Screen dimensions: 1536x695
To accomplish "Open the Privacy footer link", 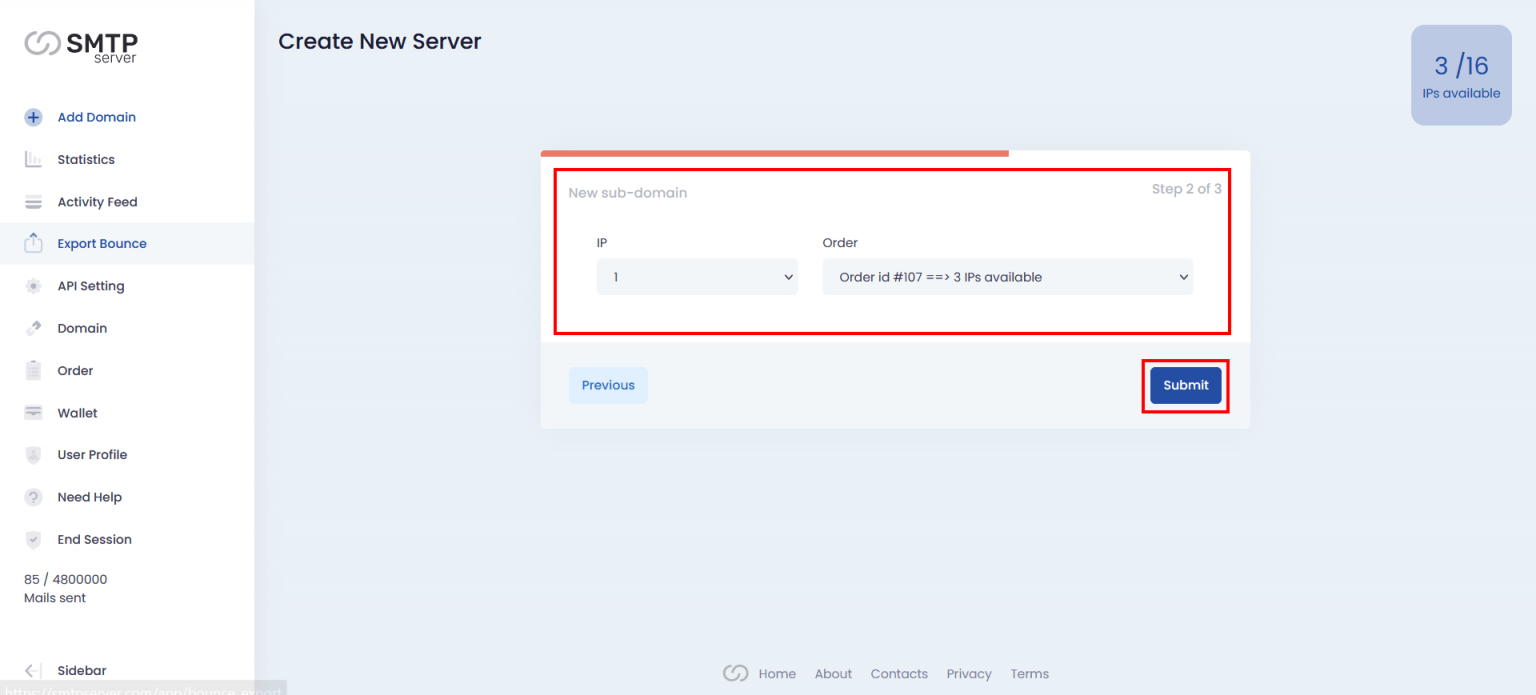I will tap(969, 674).
